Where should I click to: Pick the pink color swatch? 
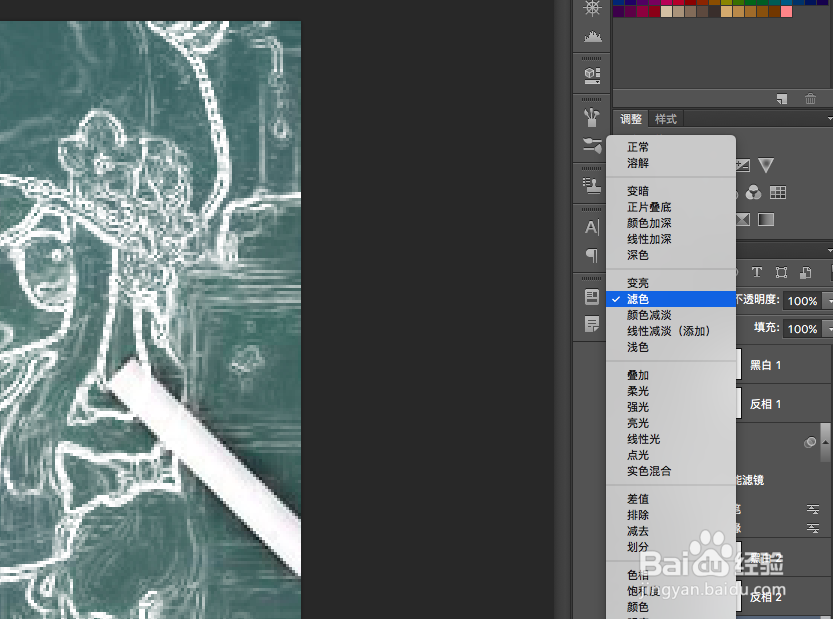(x=786, y=11)
